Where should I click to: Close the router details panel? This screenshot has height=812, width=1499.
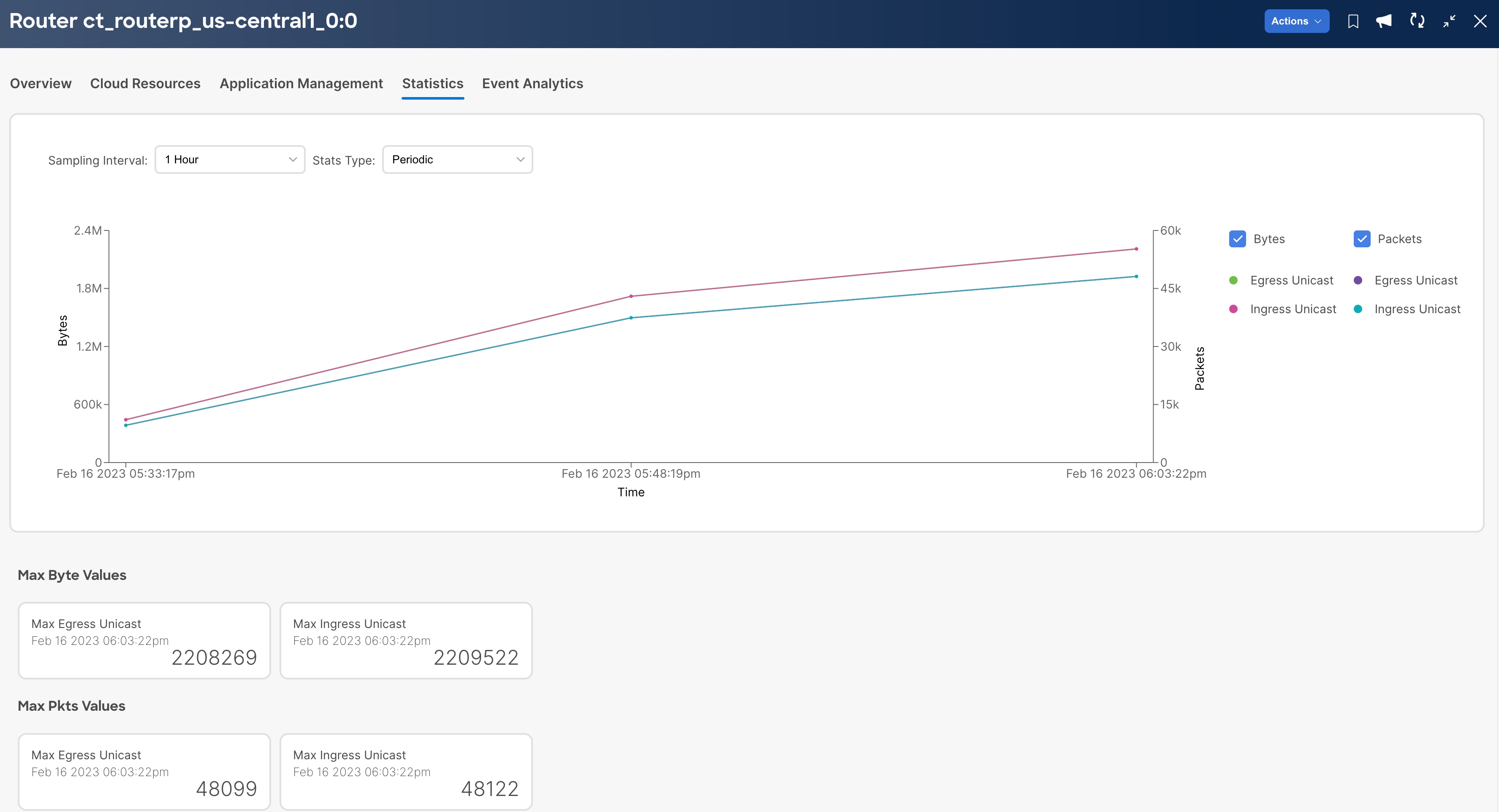[x=1480, y=22]
